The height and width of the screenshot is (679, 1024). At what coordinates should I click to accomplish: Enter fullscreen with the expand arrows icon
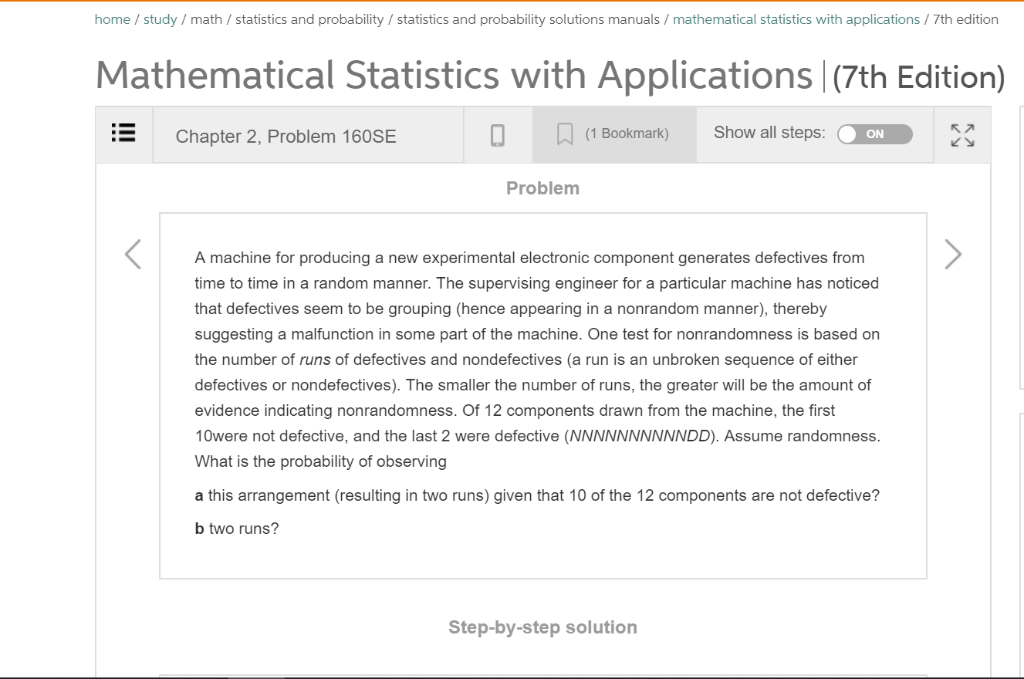pyautogui.click(x=962, y=135)
